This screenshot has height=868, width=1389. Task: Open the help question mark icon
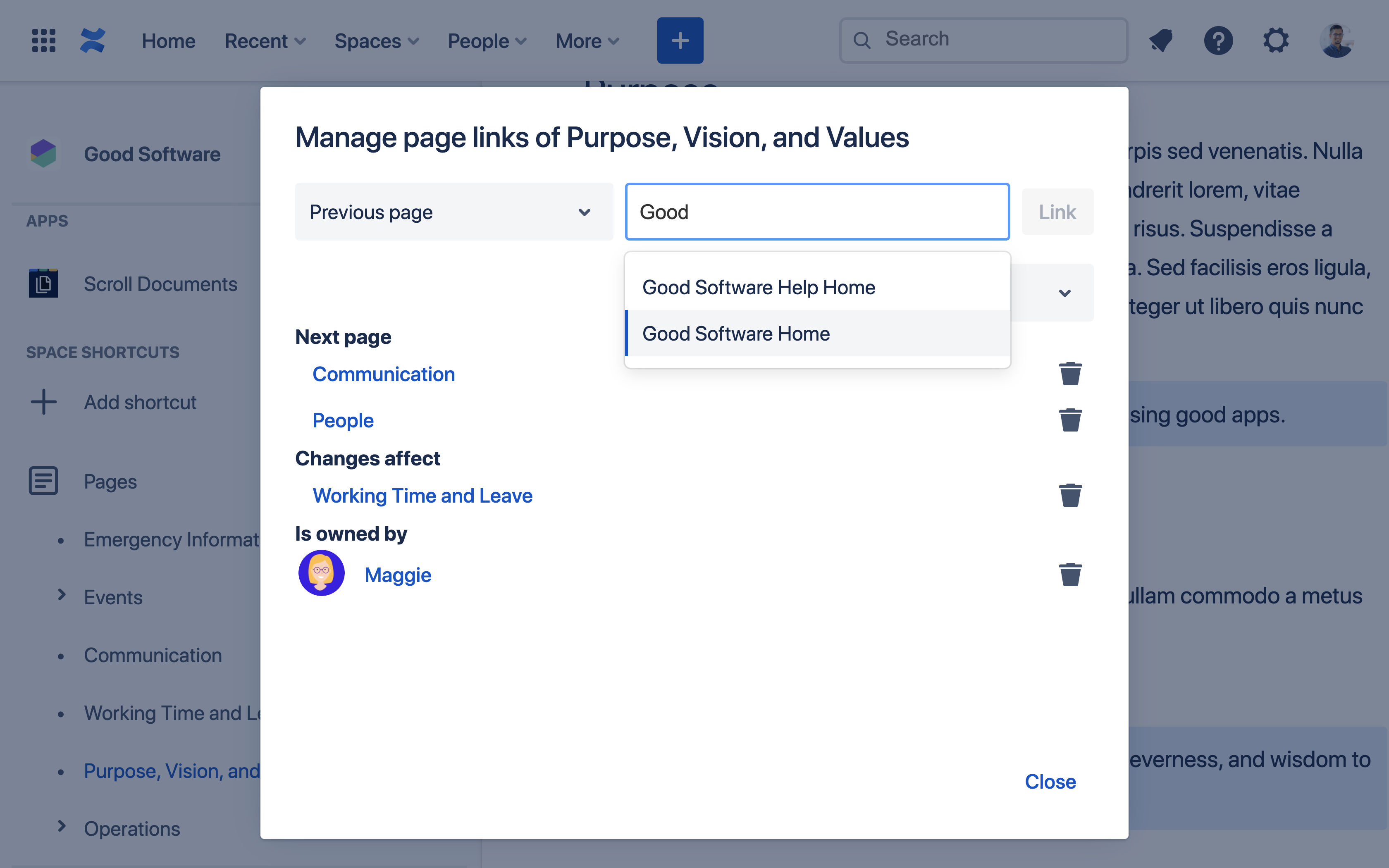pyautogui.click(x=1218, y=41)
